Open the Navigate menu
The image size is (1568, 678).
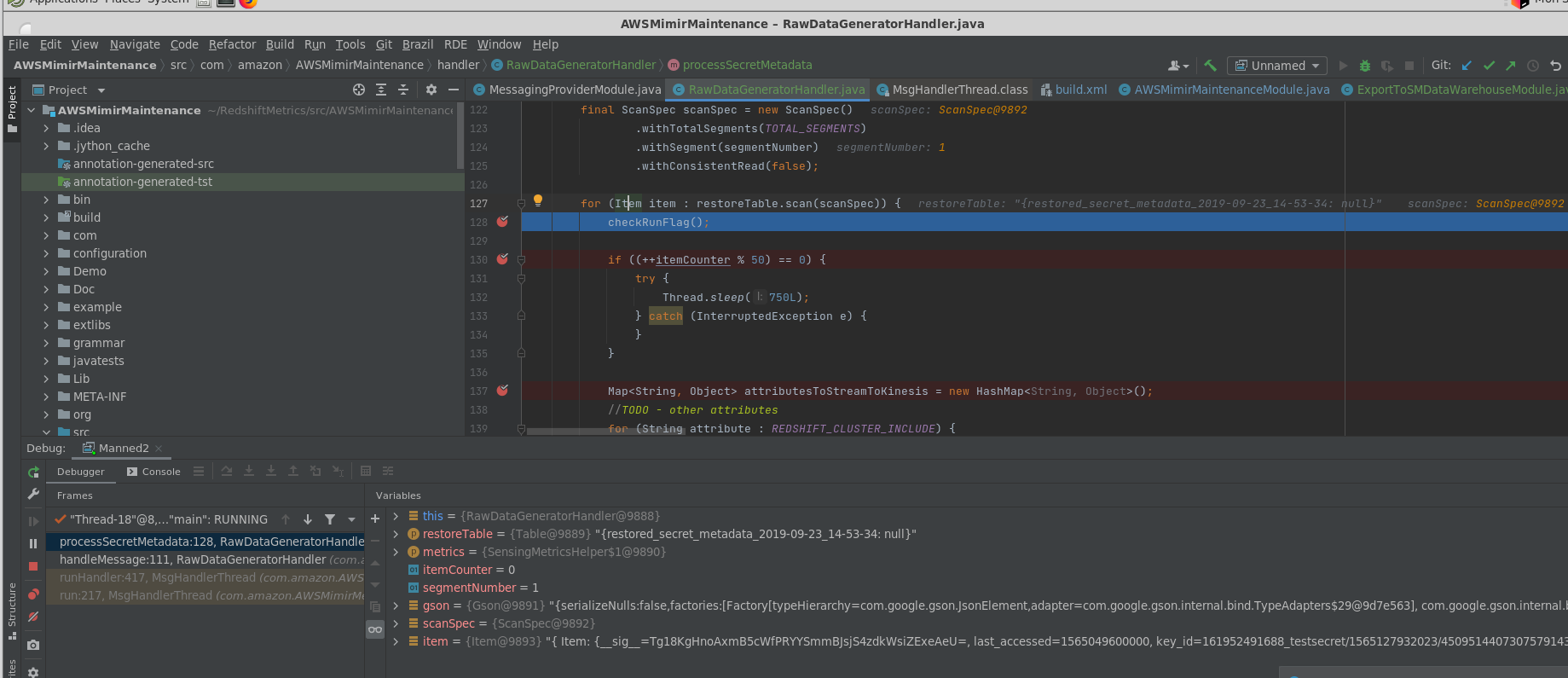[x=135, y=44]
